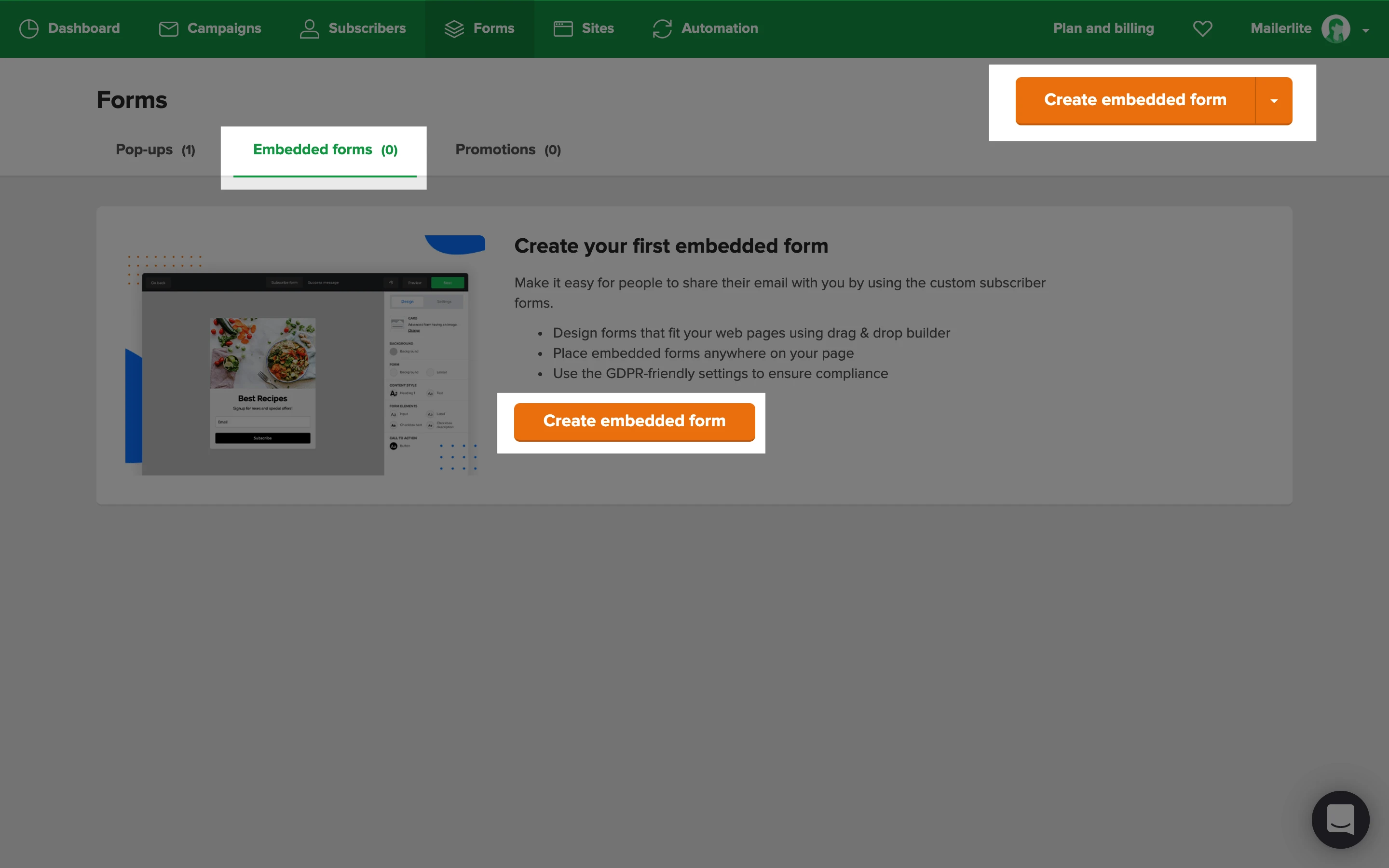Open Plan and billing page

pos(1103,29)
